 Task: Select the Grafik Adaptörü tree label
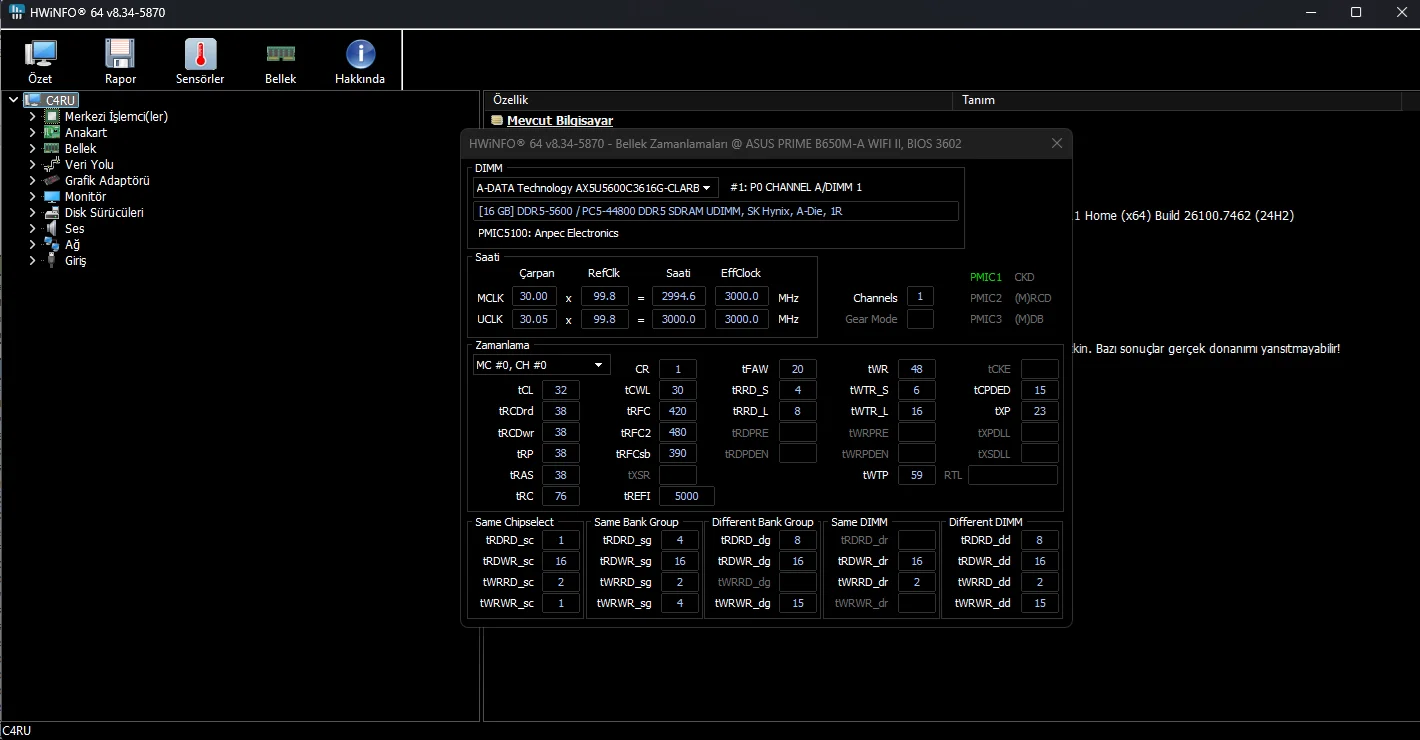(107, 180)
